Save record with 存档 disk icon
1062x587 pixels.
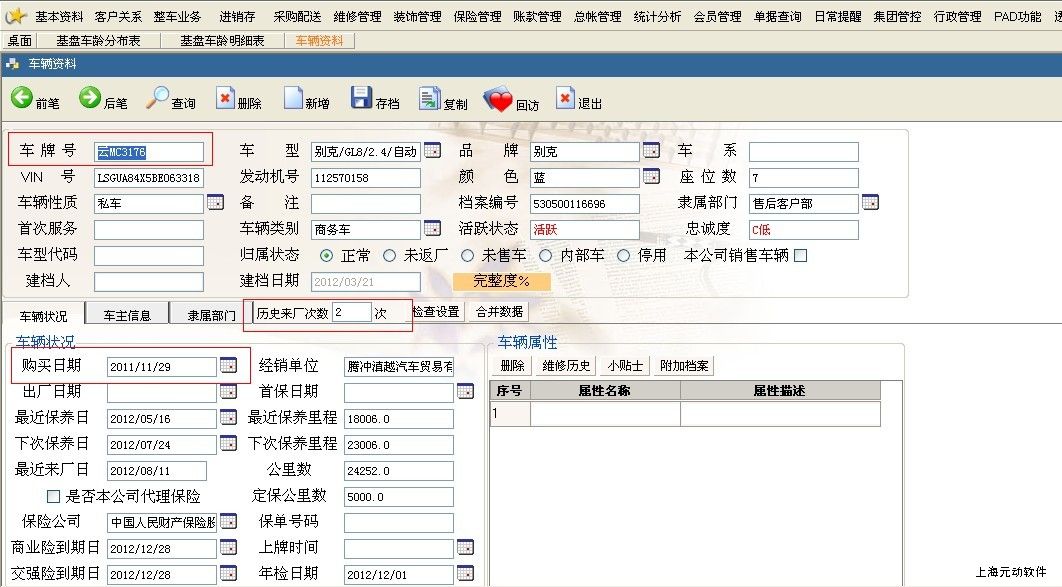tap(361, 98)
